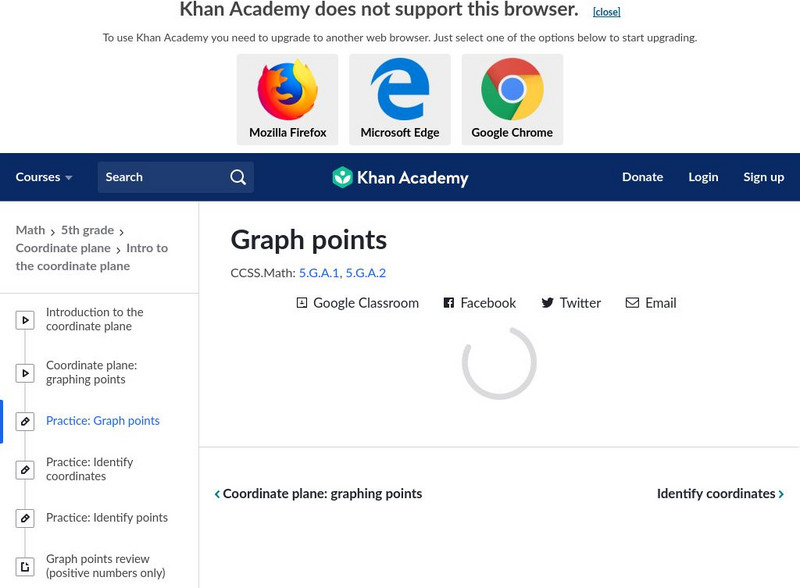Image resolution: width=800 pixels, height=588 pixels.
Task: Click the Microsoft Edge browser icon
Action: (400, 91)
